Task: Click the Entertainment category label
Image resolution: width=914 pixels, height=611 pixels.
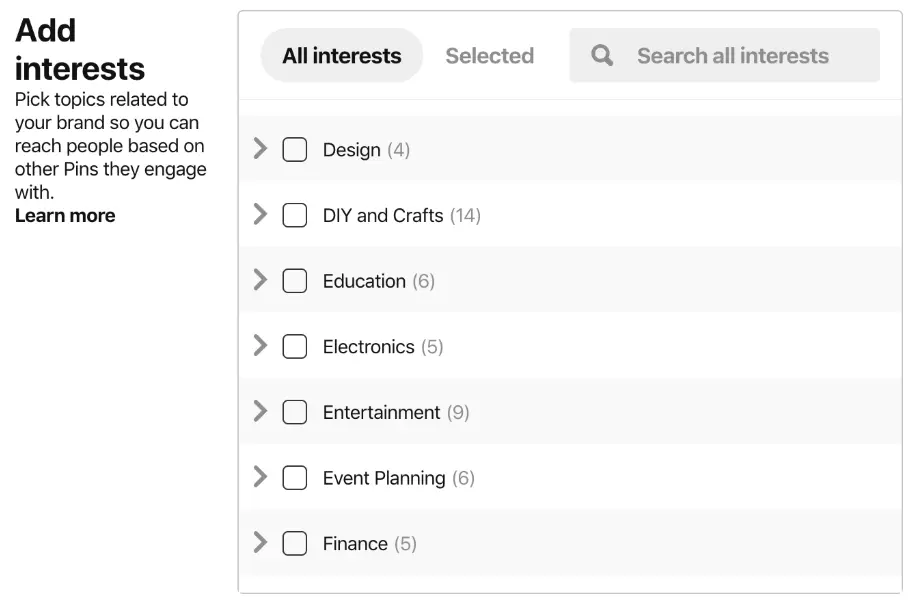Action: (381, 412)
